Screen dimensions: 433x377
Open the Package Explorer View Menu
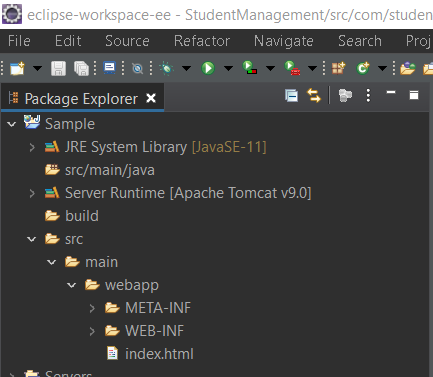pyautogui.click(x=368, y=96)
